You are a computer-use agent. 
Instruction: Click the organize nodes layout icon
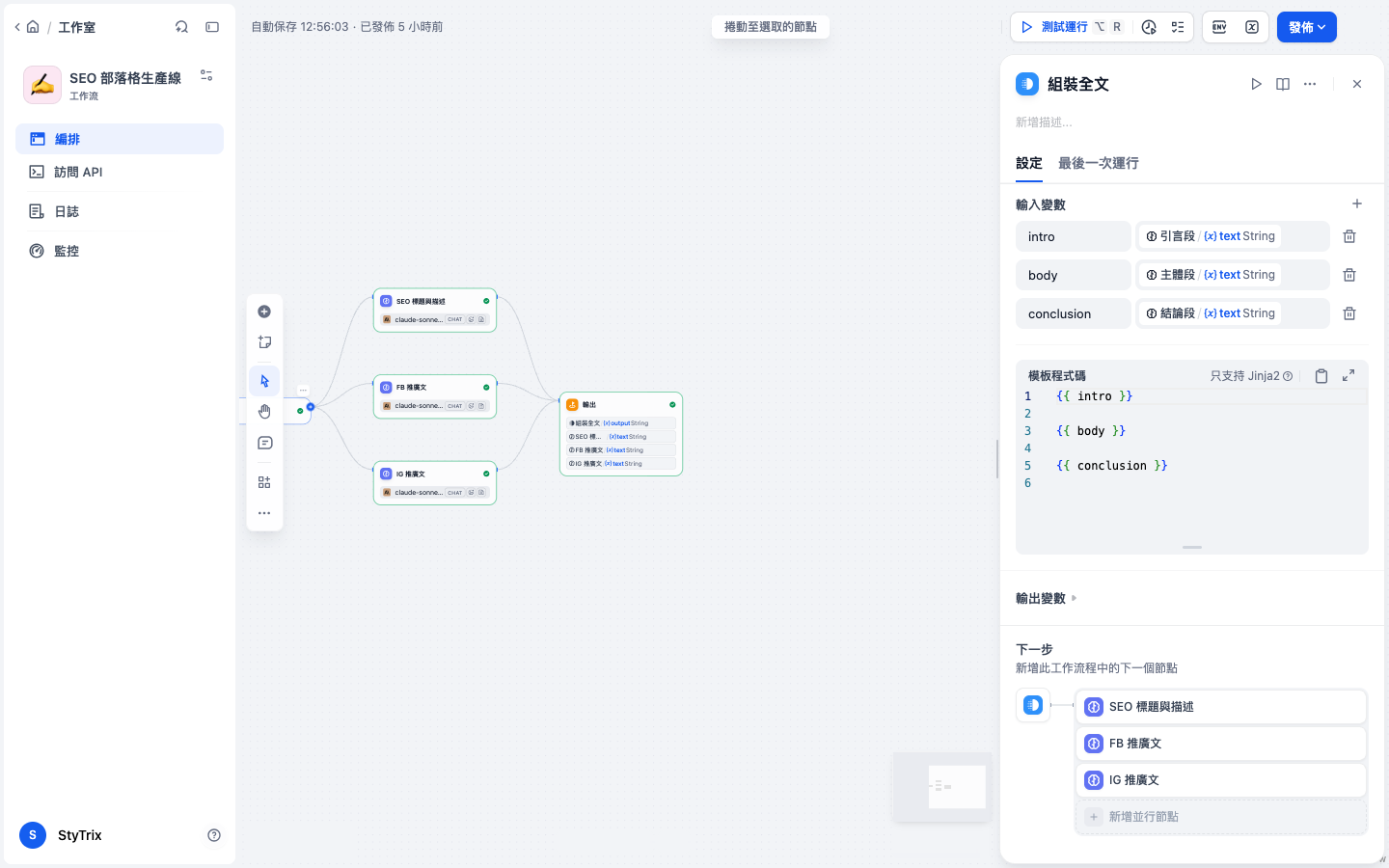pyautogui.click(x=264, y=482)
